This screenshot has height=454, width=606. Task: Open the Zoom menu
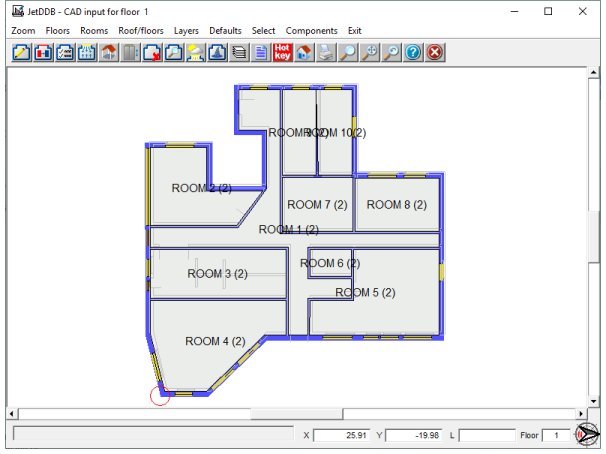click(23, 31)
